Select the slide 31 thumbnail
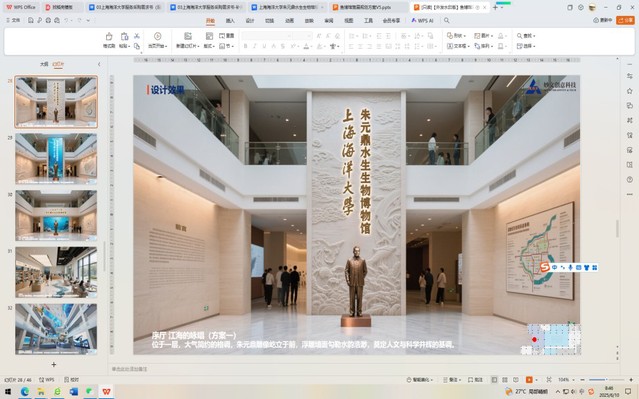 coord(56,272)
